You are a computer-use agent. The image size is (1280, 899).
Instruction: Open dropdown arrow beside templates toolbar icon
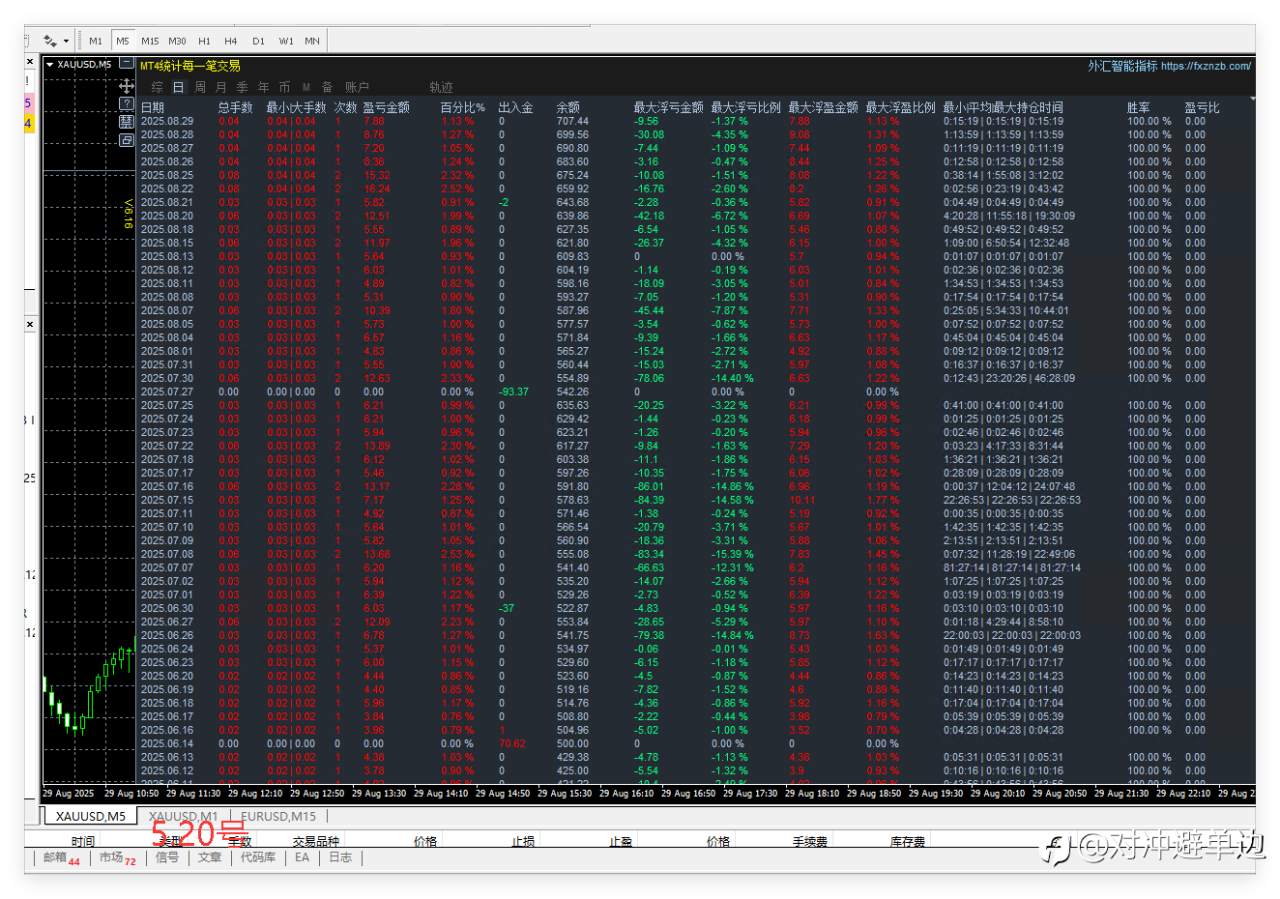coord(66,41)
